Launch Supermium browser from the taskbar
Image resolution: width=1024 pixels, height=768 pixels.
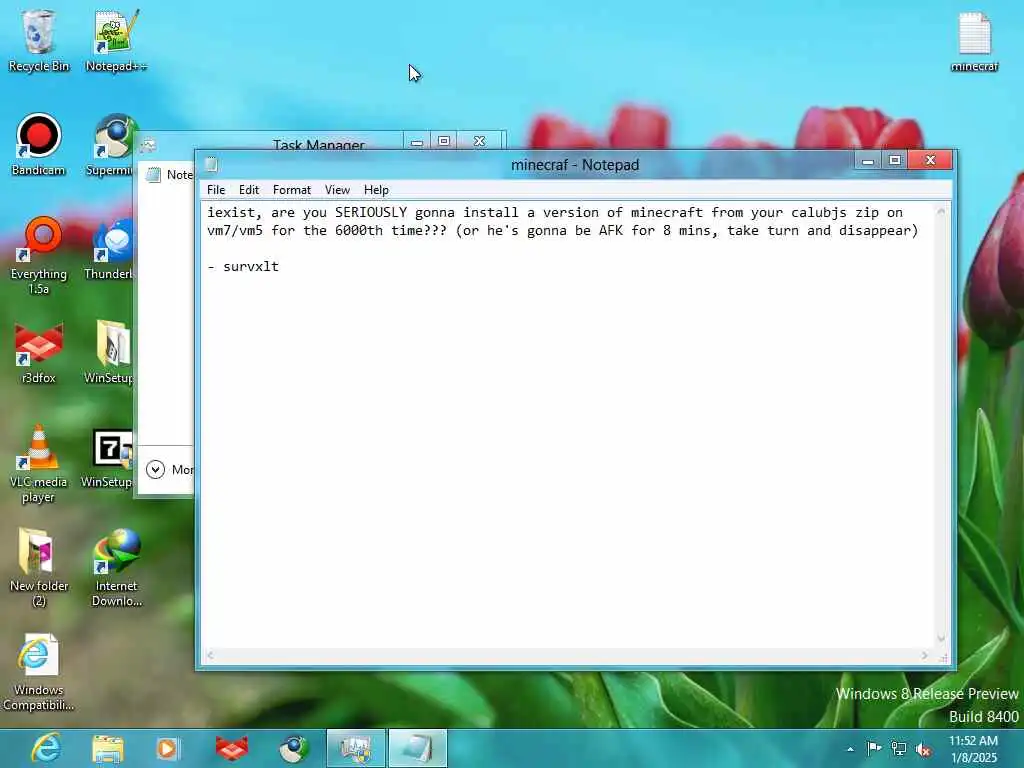click(x=295, y=748)
